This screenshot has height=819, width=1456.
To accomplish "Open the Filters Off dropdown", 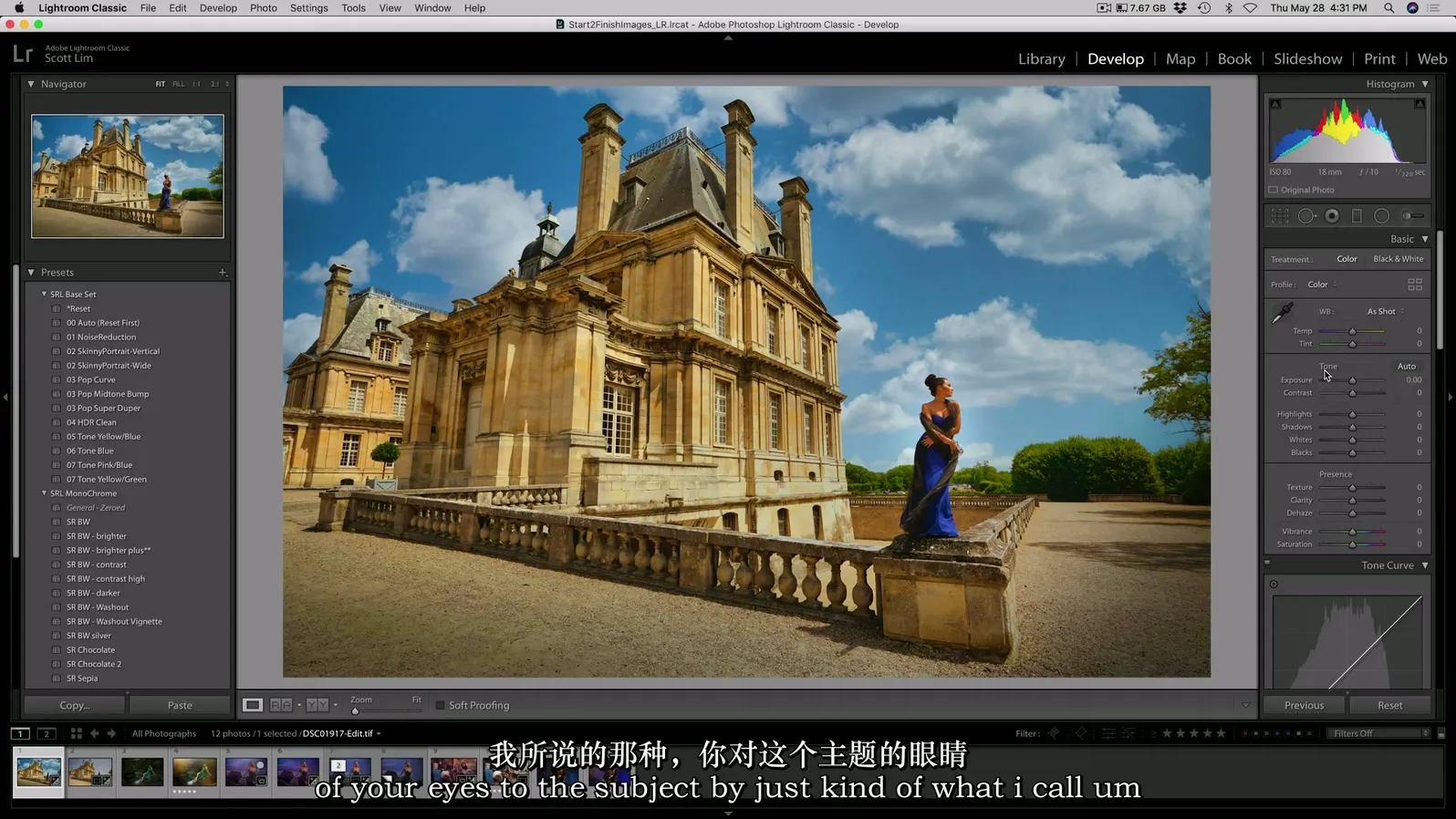I will (1379, 733).
